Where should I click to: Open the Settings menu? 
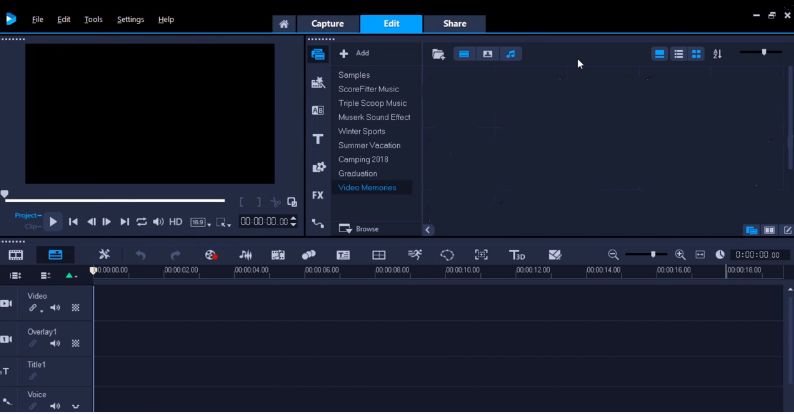130,19
